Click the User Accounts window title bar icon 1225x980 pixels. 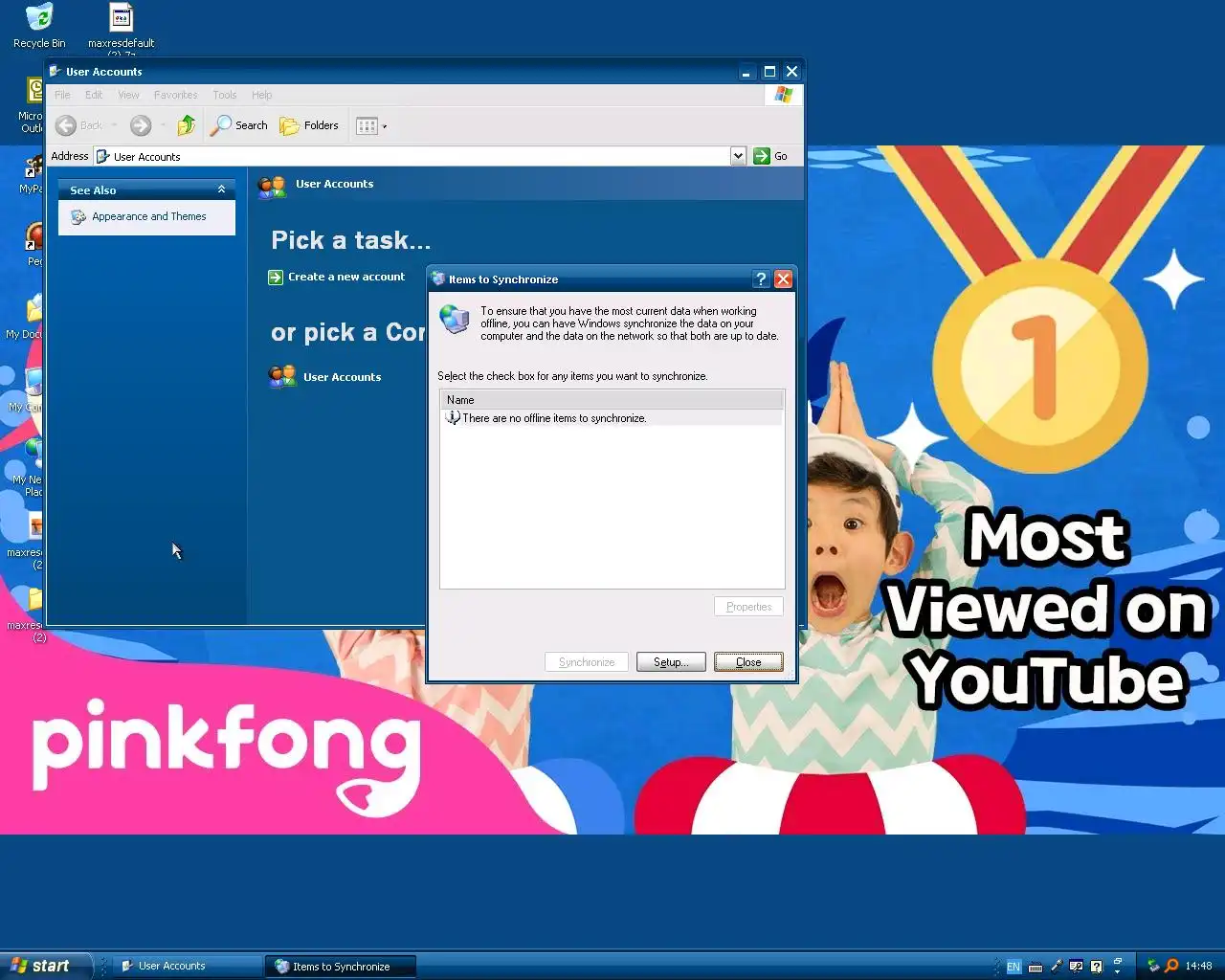point(56,72)
